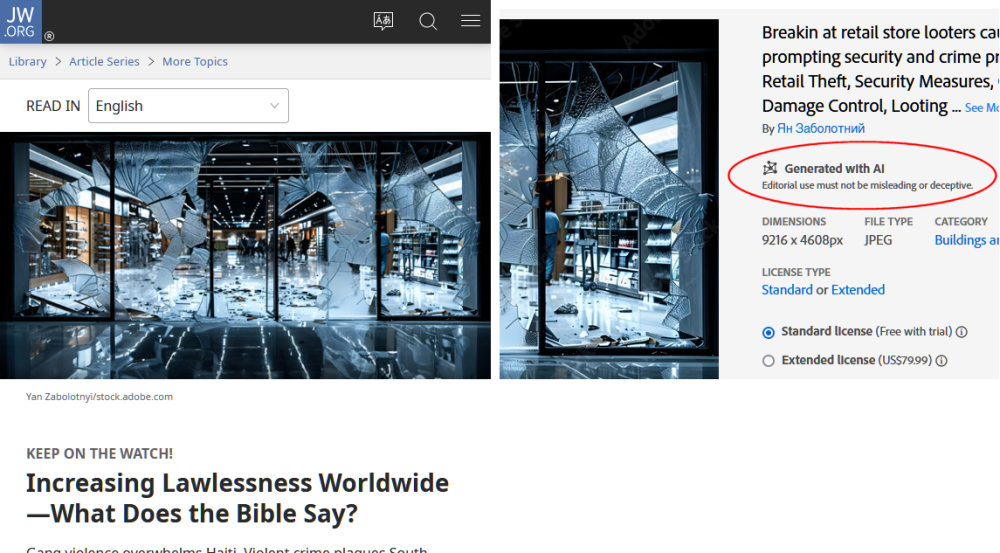Click the JW.ORG logo
This screenshot has height=553, width=1000.
click(21, 21)
